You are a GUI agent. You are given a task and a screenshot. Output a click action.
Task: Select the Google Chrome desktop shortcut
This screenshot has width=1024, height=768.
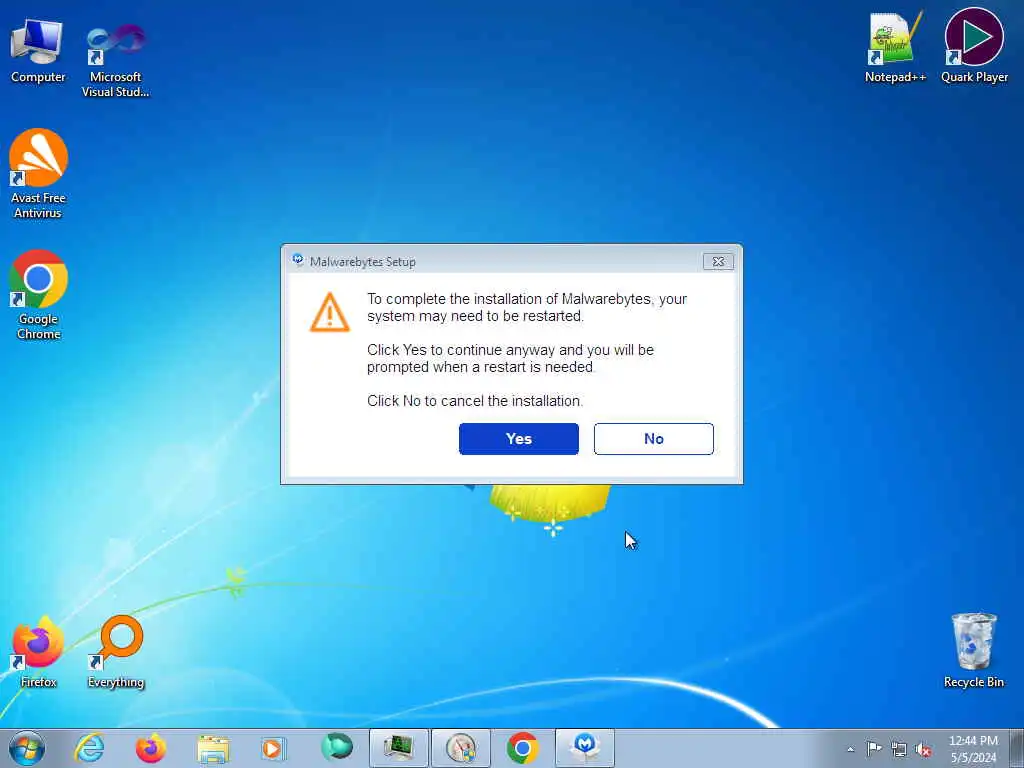click(x=39, y=295)
